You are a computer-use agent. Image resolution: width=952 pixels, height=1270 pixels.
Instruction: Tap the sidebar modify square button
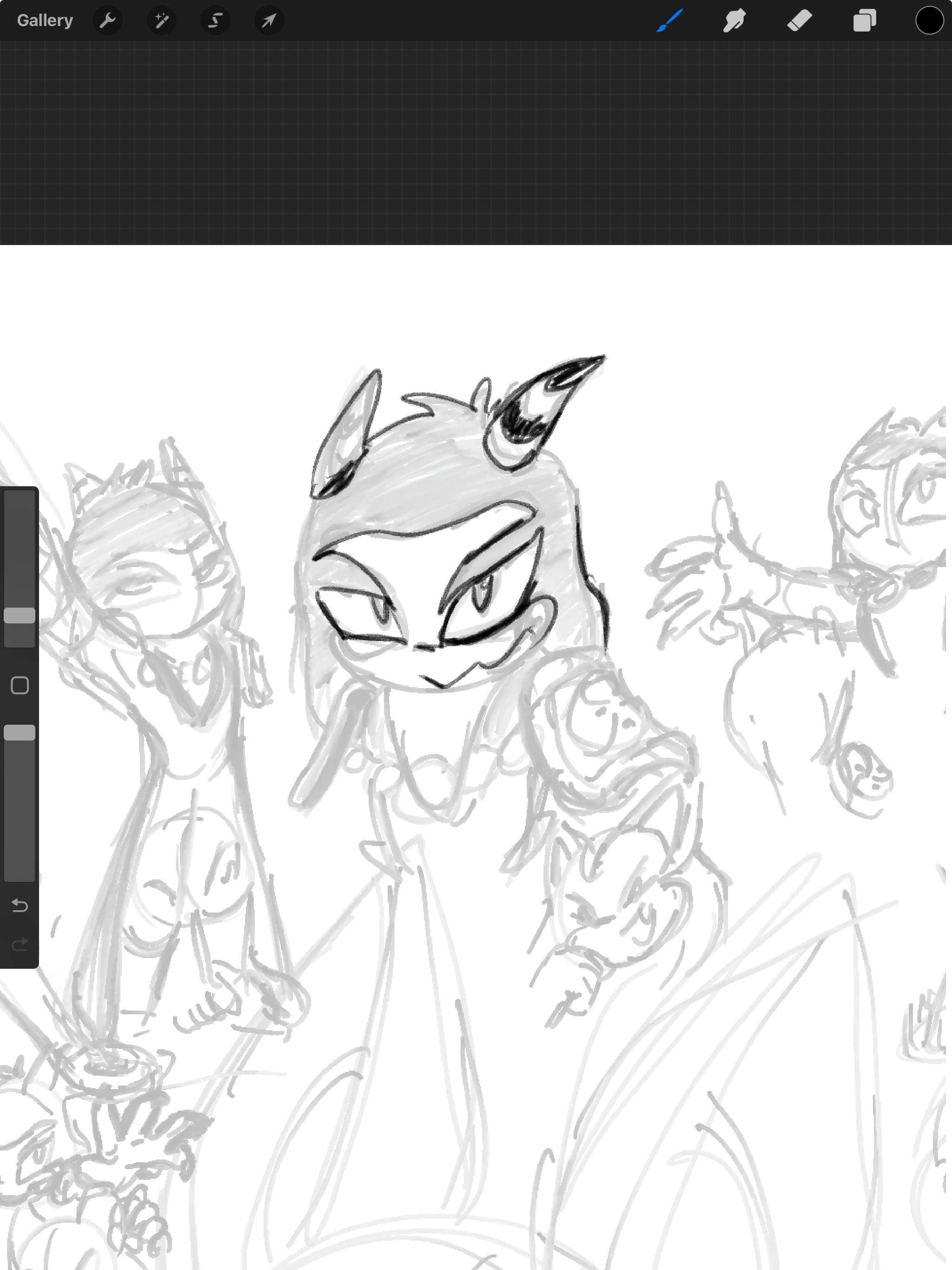coord(20,686)
